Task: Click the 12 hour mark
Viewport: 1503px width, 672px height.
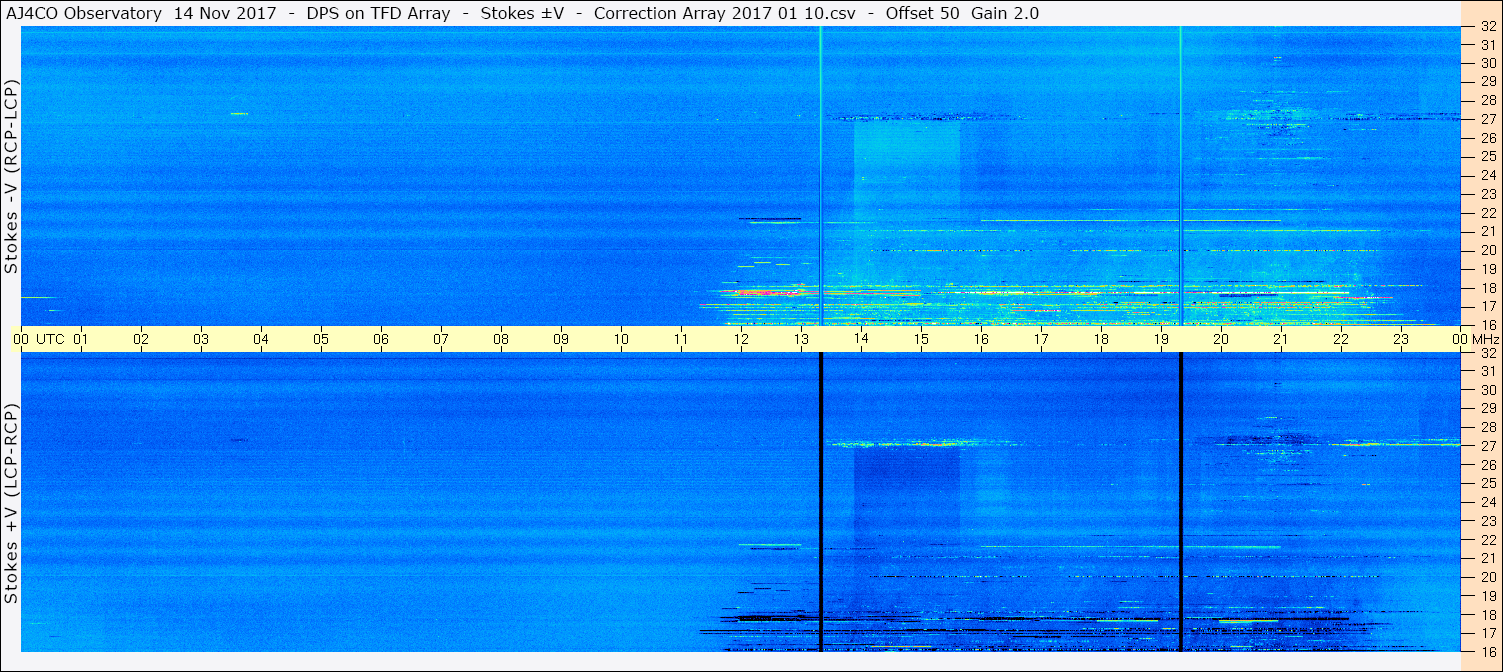Action: 741,339
